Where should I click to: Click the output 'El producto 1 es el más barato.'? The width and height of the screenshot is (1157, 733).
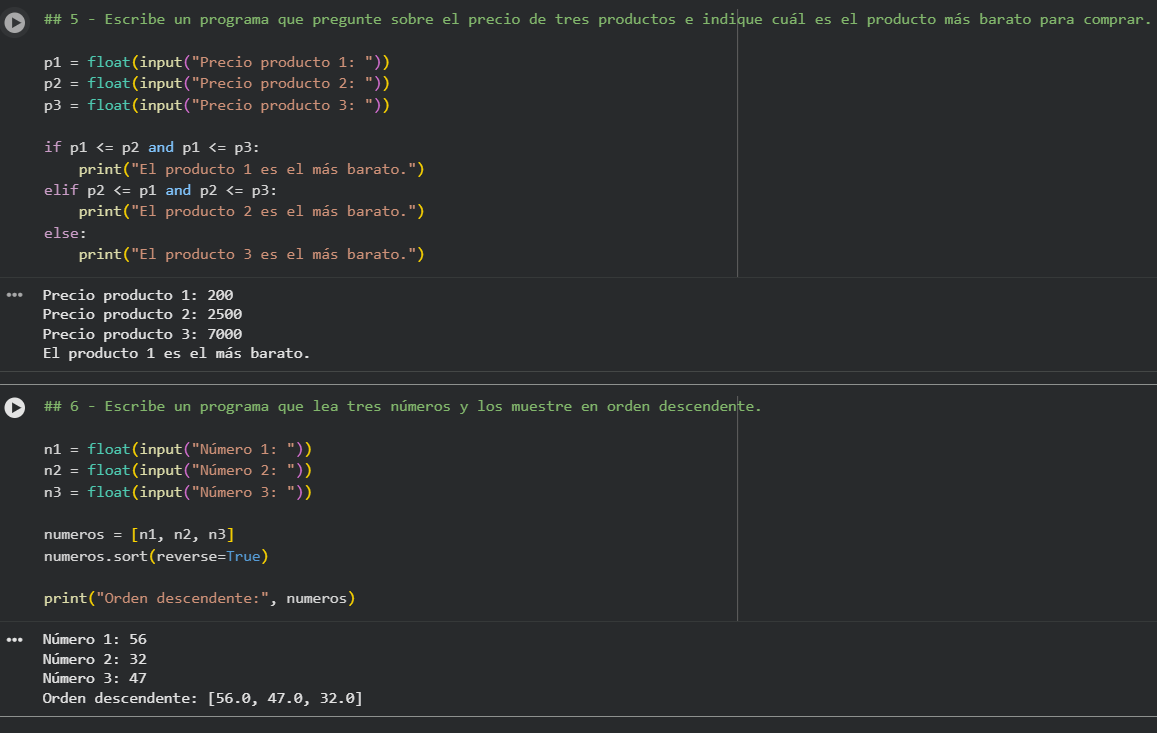pyautogui.click(x=176, y=353)
